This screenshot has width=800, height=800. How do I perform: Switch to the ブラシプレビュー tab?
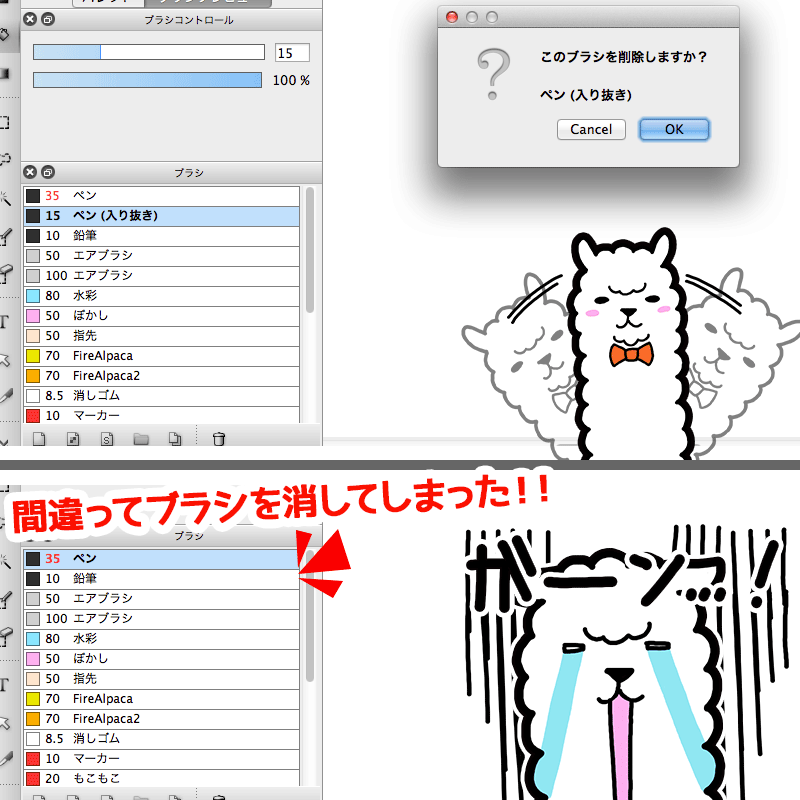[210, 4]
